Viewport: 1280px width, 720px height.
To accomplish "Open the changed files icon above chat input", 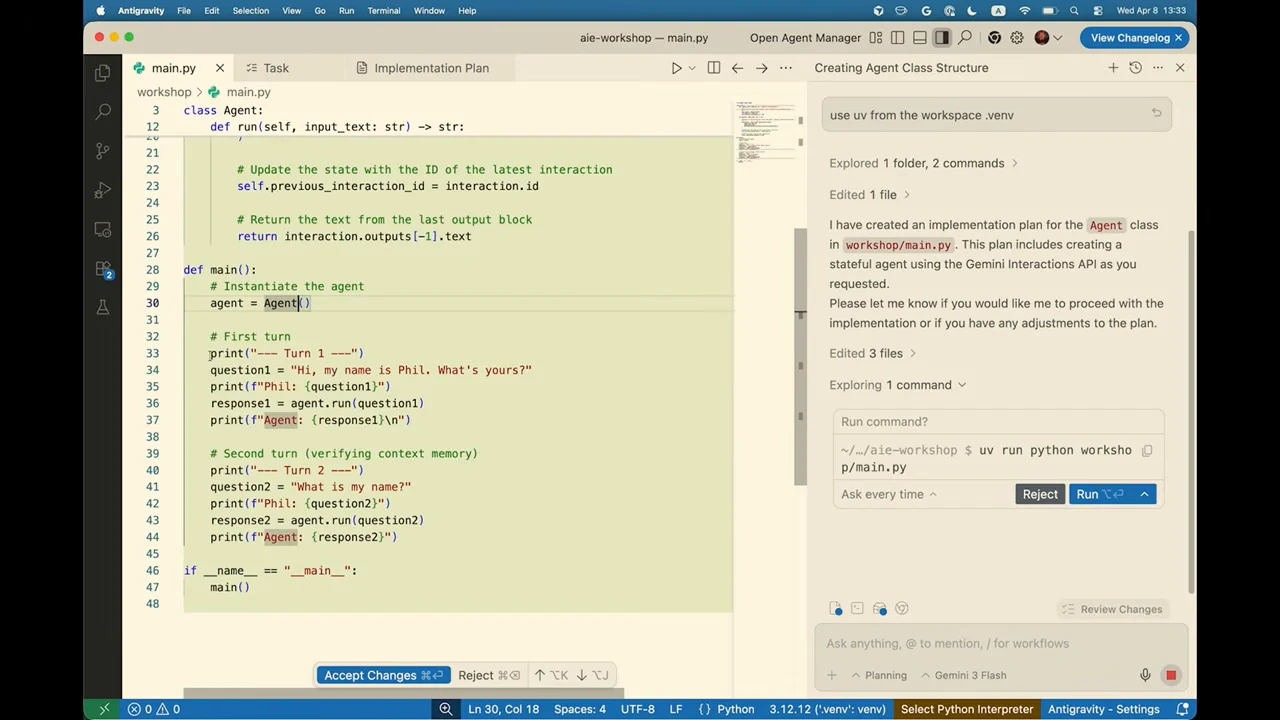I will tap(836, 609).
